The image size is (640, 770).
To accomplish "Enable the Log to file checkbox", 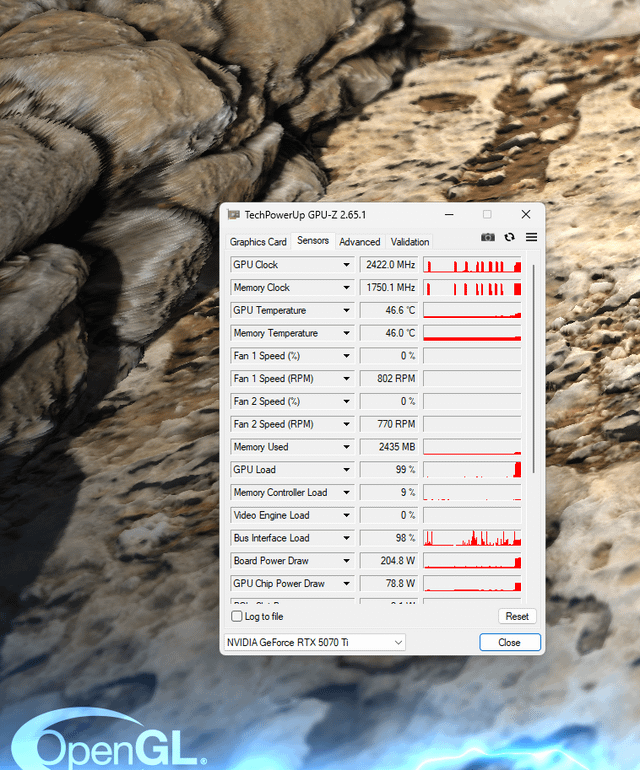I will pyautogui.click(x=237, y=616).
